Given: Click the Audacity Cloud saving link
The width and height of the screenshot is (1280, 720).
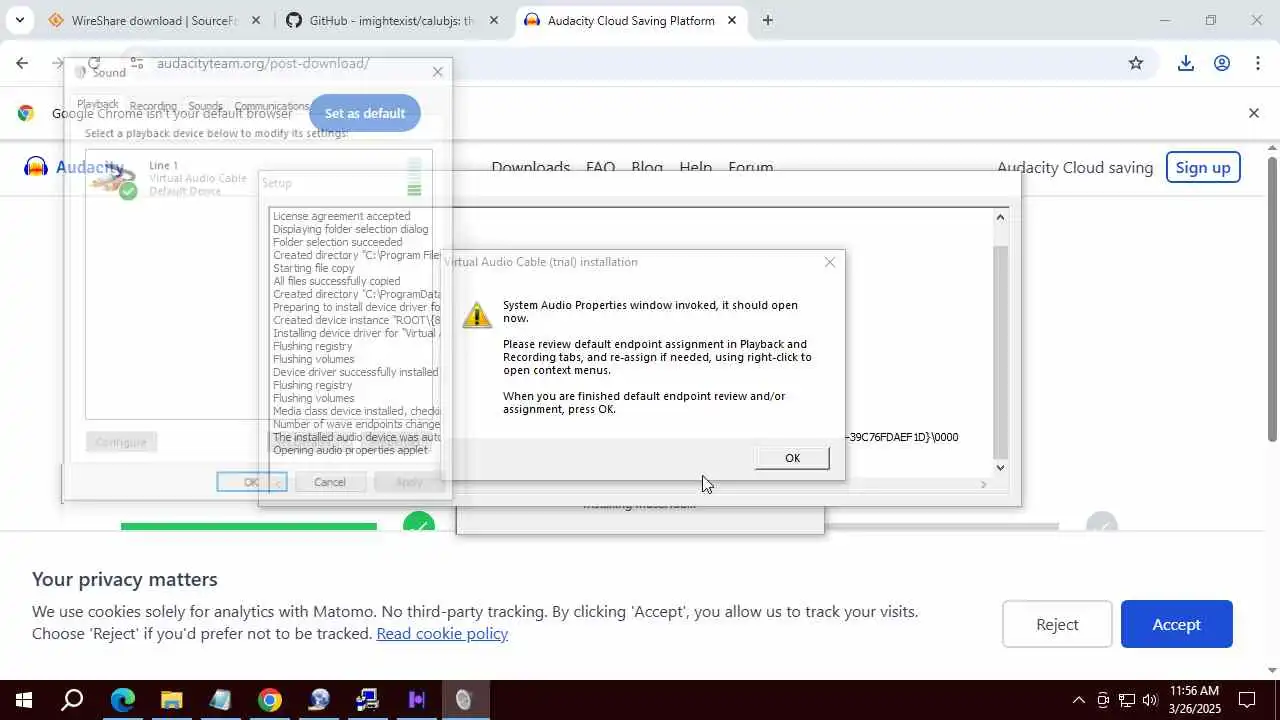Looking at the screenshot, I should tap(1075, 167).
